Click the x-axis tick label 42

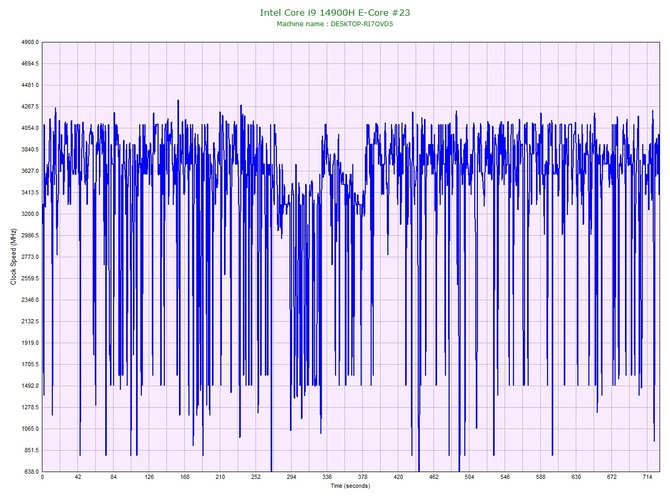pyautogui.click(x=78, y=477)
